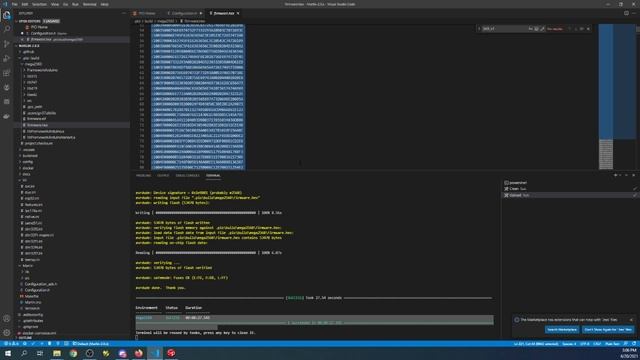640x360 pixels.
Task: Open the Source Control view
Action: (7, 44)
